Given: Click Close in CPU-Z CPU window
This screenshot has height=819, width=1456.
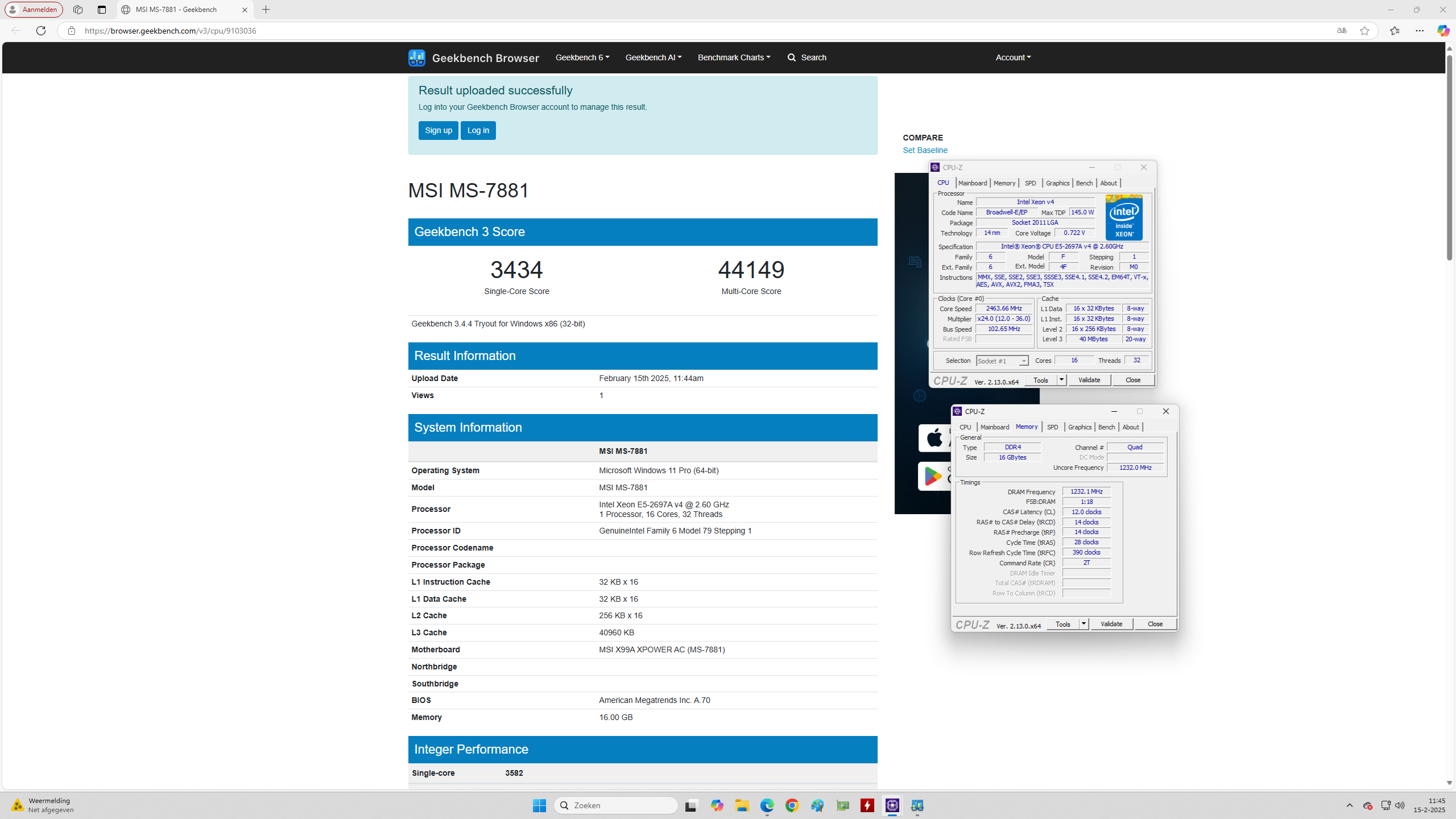Looking at the screenshot, I should [1133, 380].
